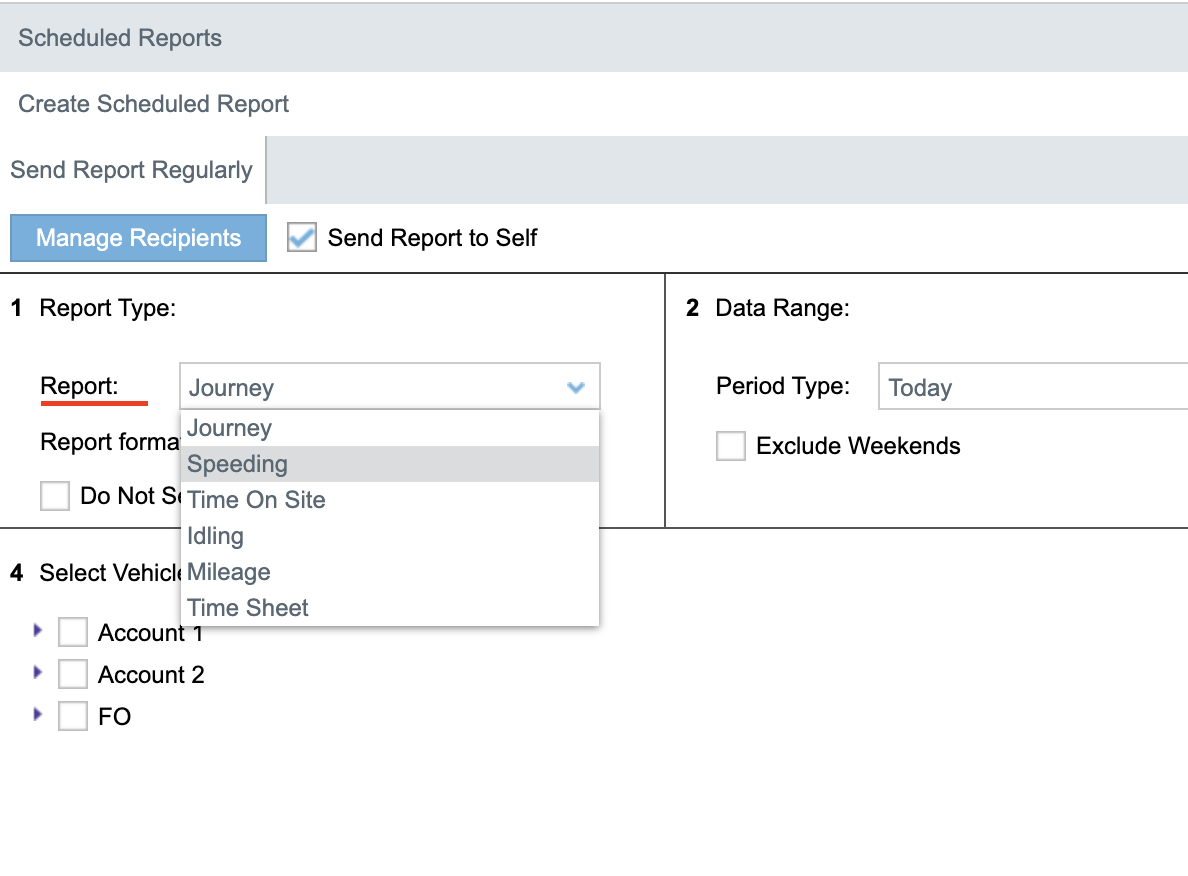Open the Scheduled Reports header
This screenshot has height=876, width=1188.
[x=120, y=38]
